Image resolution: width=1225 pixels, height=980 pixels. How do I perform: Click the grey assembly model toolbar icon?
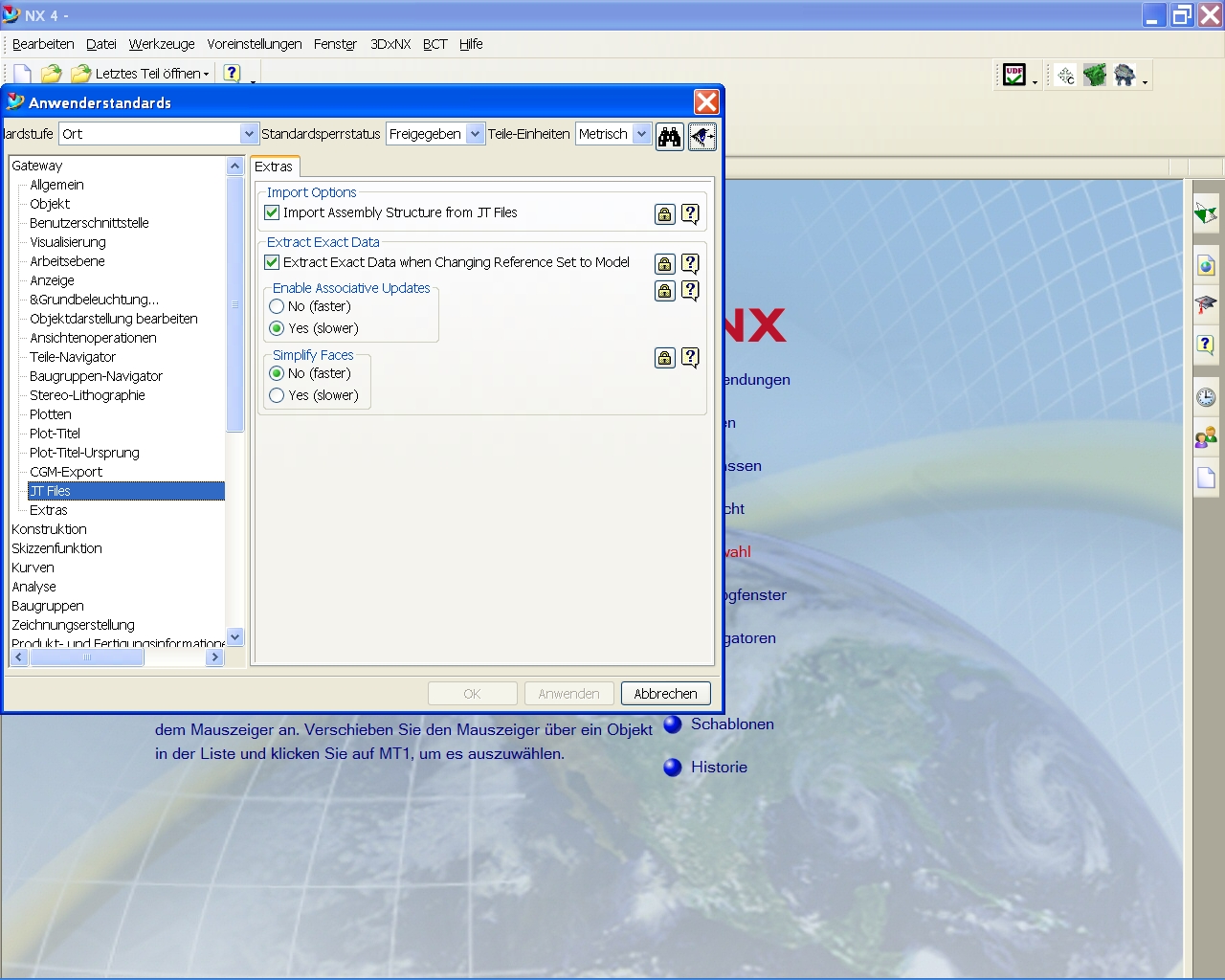[x=1125, y=75]
